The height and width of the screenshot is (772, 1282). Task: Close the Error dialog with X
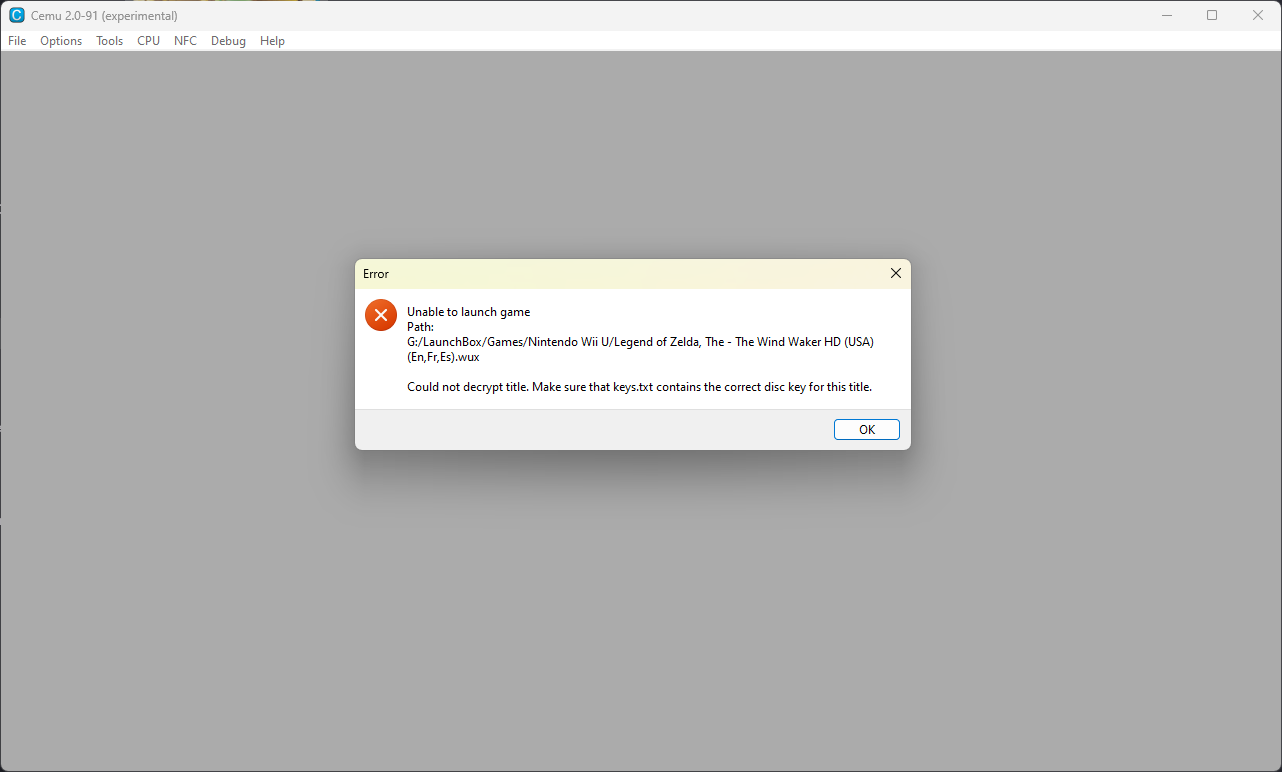pos(895,273)
